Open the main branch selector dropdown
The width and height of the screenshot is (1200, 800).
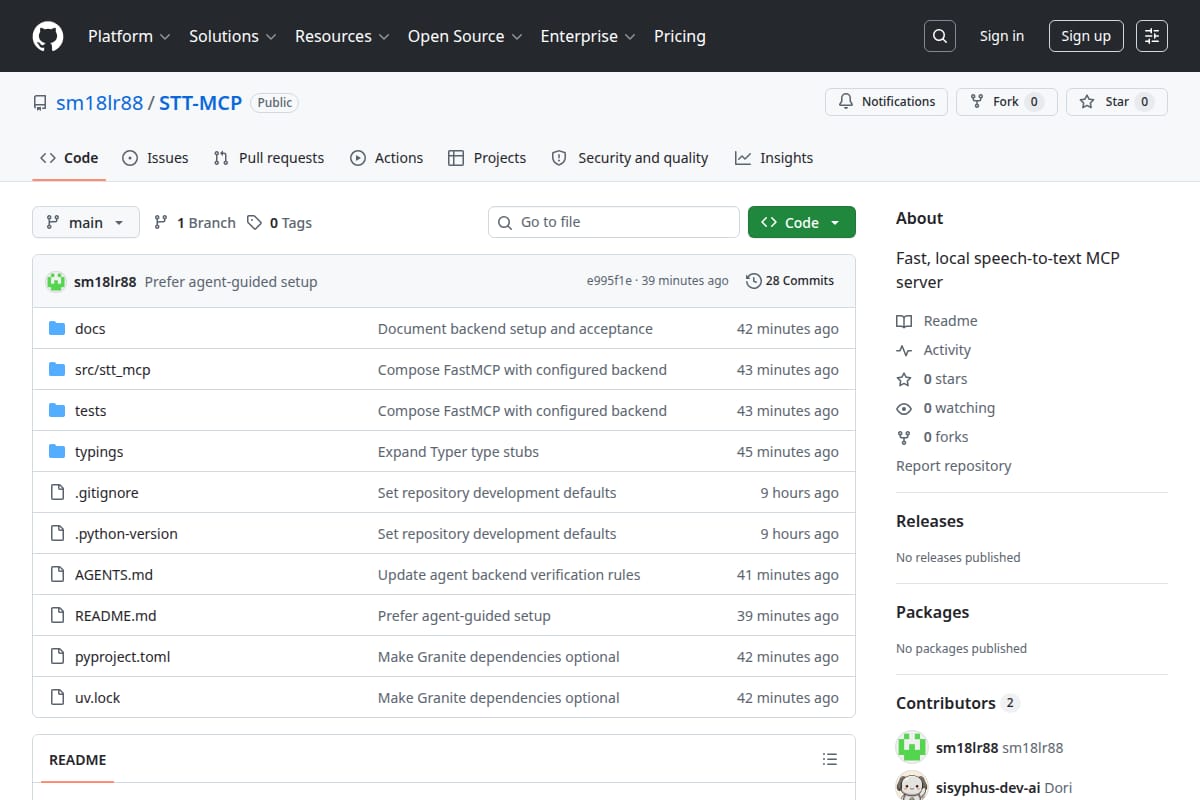point(85,222)
